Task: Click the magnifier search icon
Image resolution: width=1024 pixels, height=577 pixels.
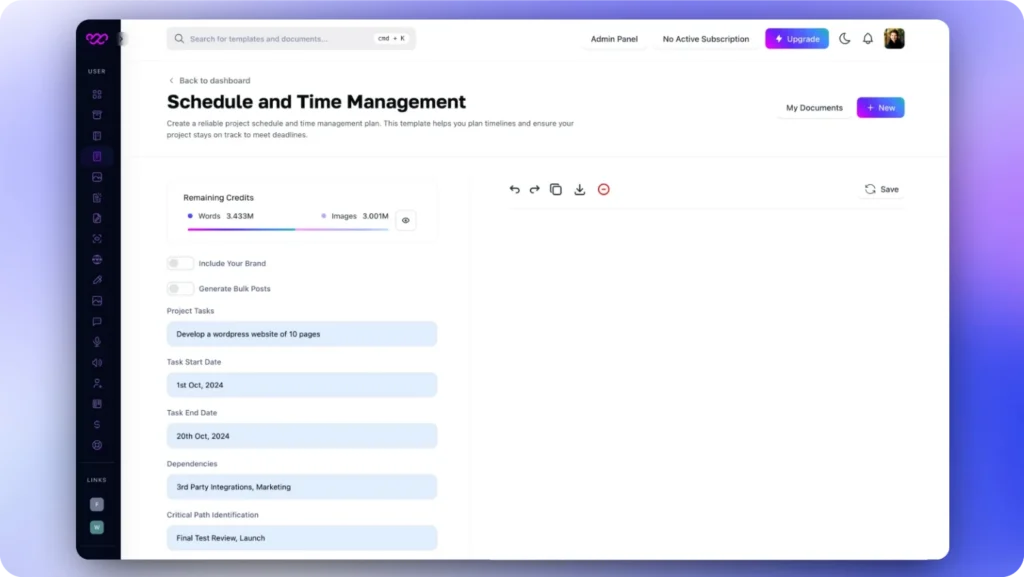Action: point(179,39)
